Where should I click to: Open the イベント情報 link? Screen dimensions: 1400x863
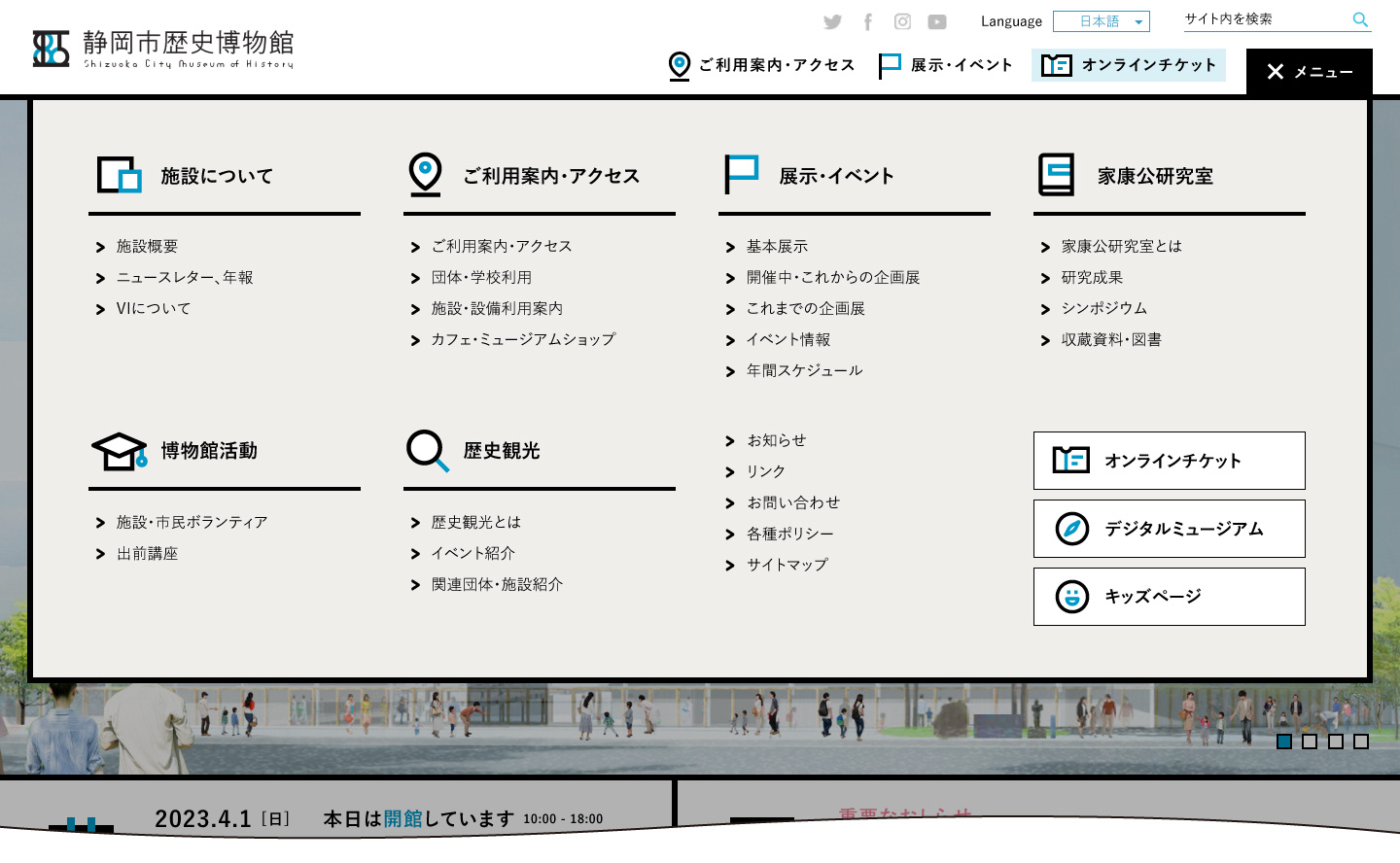[x=788, y=339]
